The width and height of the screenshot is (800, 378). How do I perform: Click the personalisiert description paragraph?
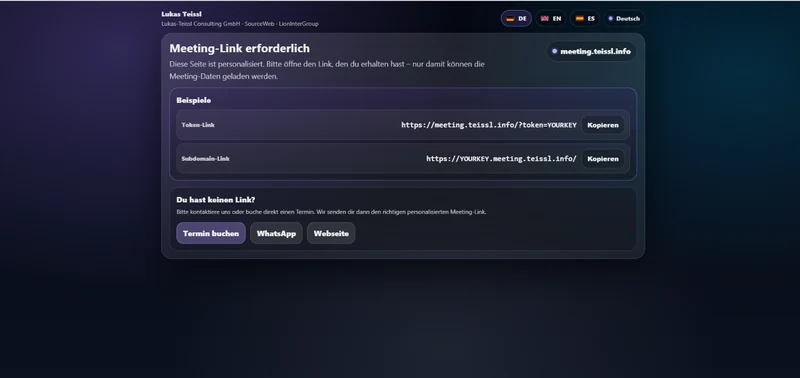pos(327,70)
